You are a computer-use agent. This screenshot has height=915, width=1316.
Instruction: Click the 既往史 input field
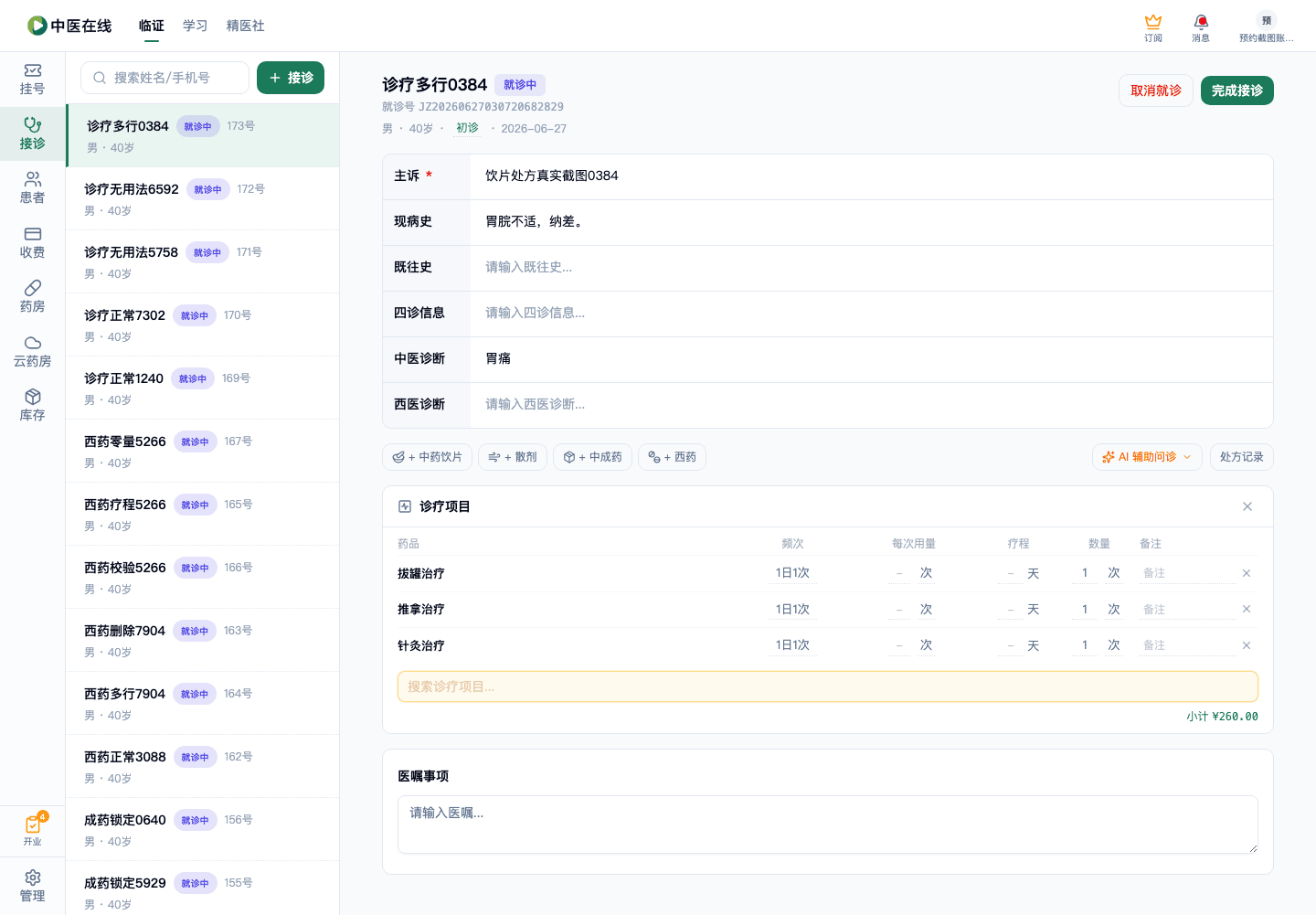pos(871,268)
